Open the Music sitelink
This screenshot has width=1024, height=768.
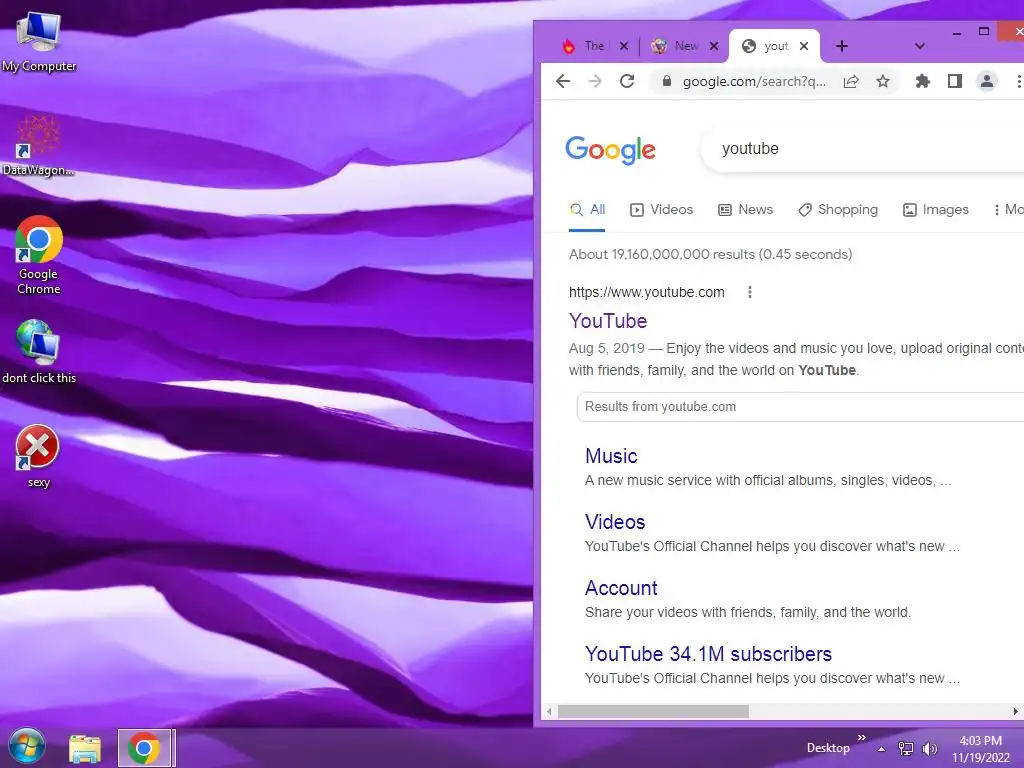pos(611,456)
